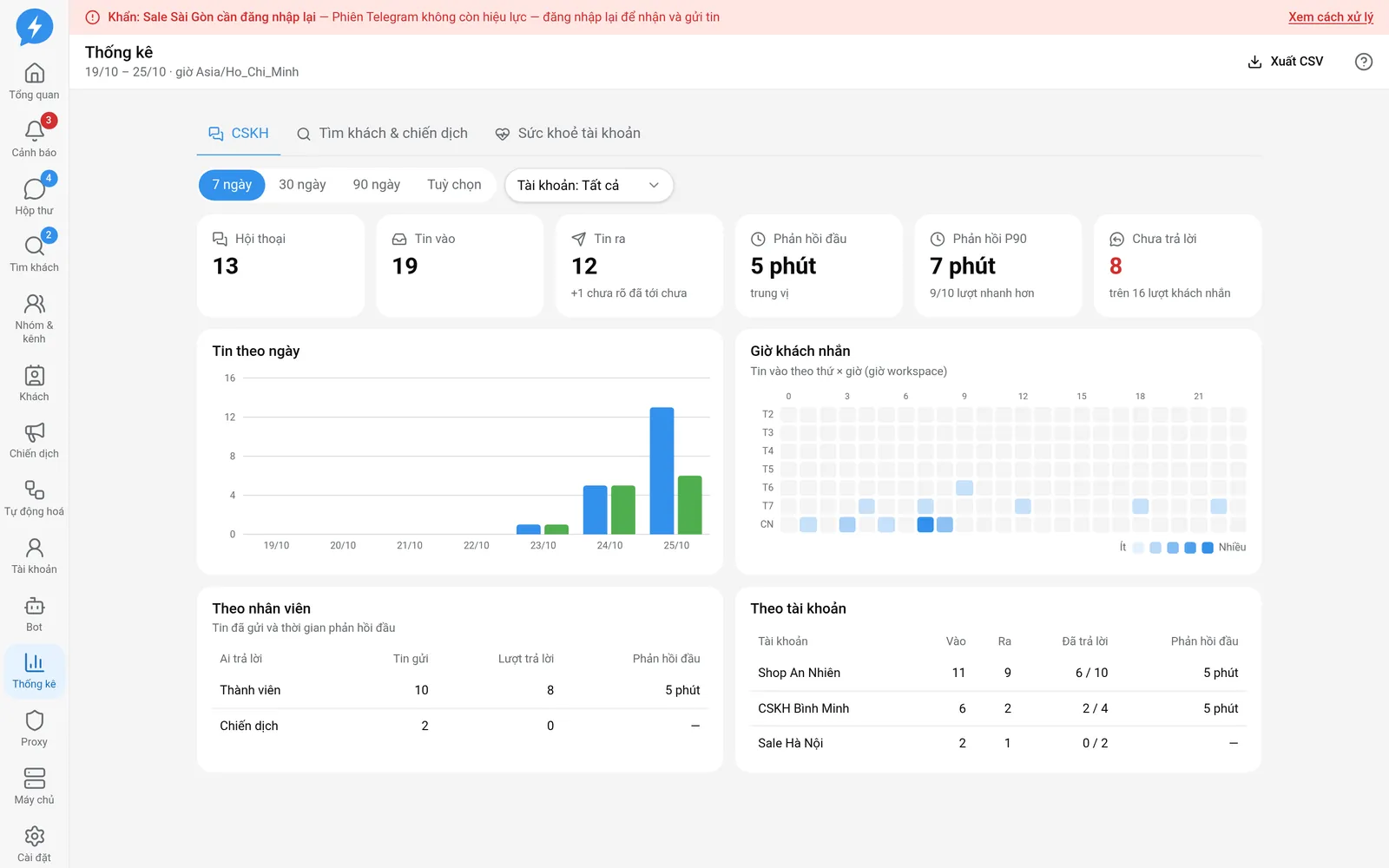This screenshot has width=1389, height=868.
Task: Switch to the CSKH tab
Action: (239, 134)
